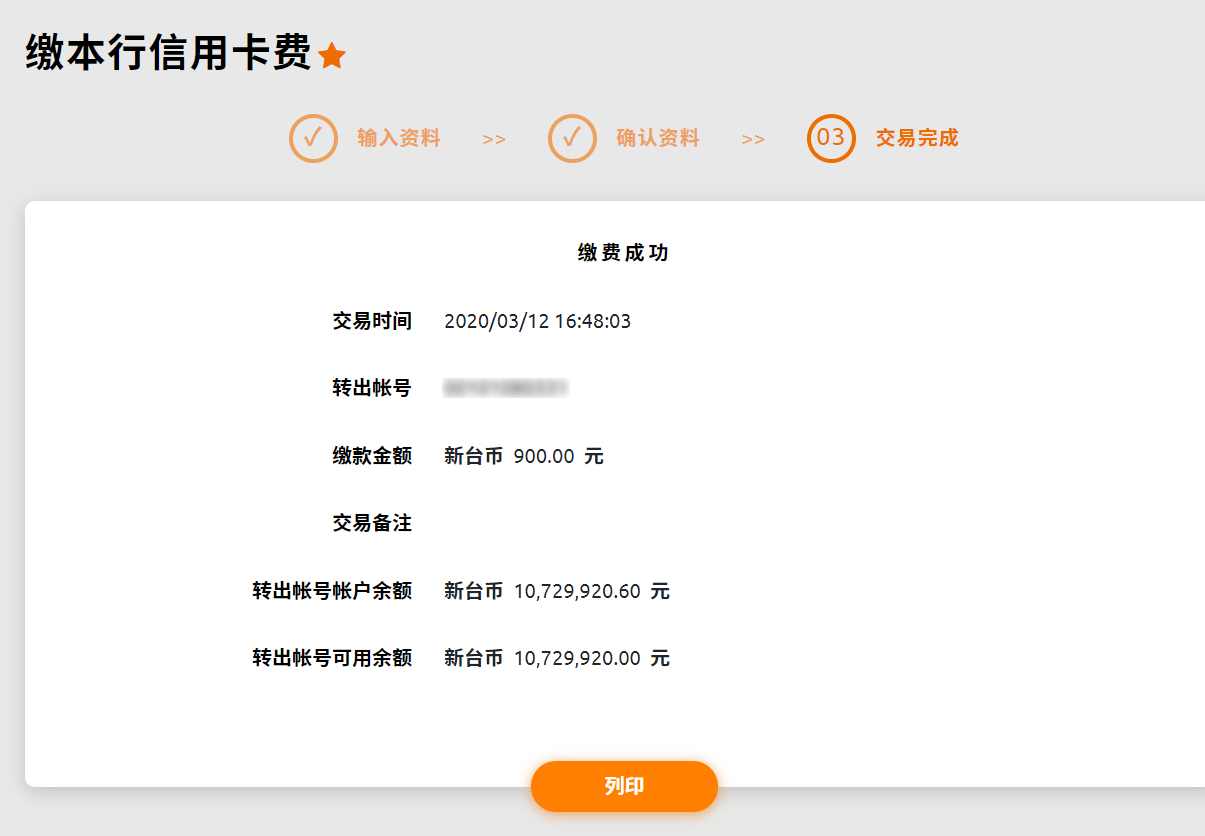1205x836 pixels.
Task: Click the 缴本行信用卡费 page title
Action: (x=168, y=53)
